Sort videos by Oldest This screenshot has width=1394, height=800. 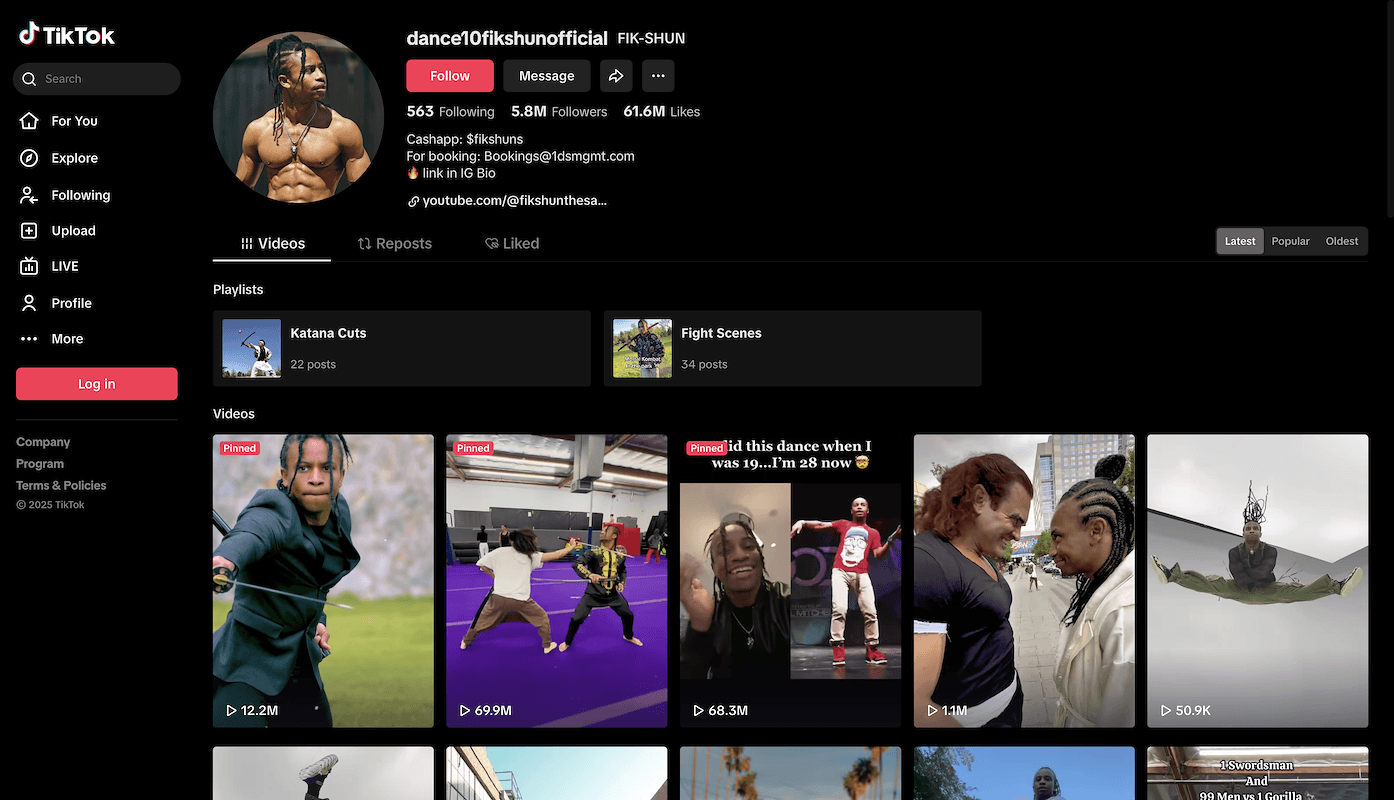tap(1341, 241)
